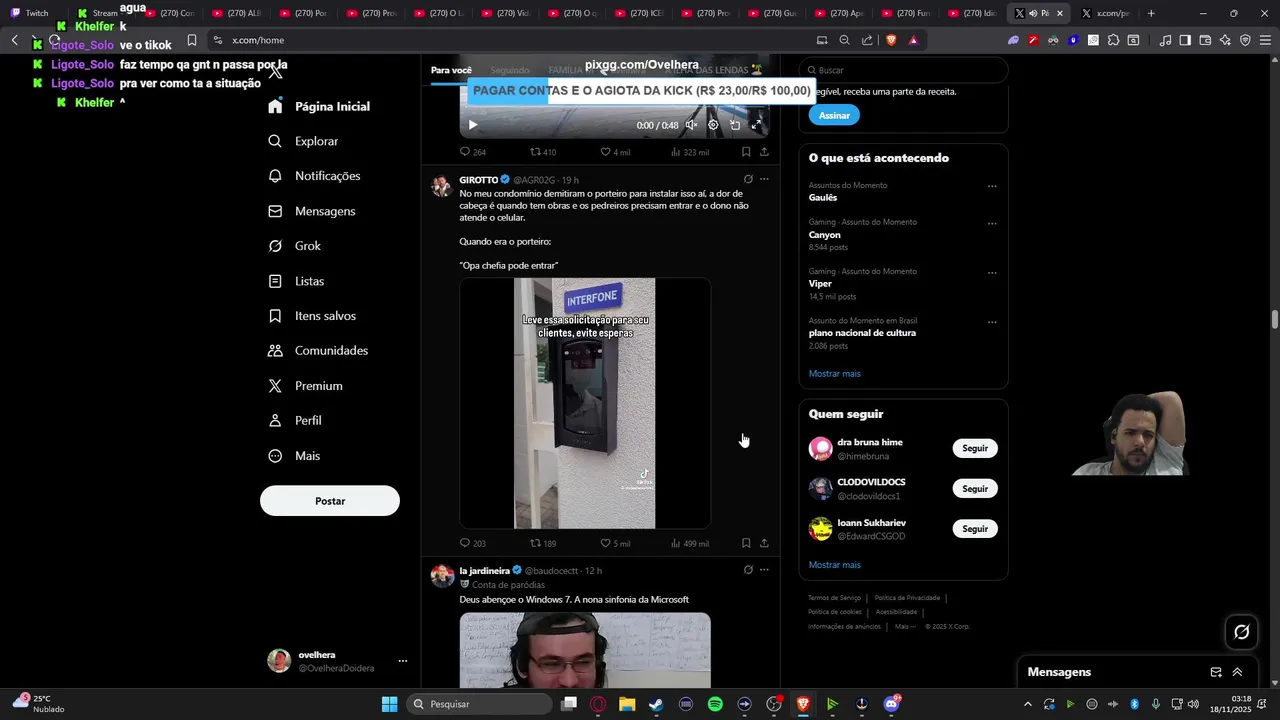The height and width of the screenshot is (720, 1280).
Task: Like the post with 4 mil likes
Action: (x=615, y=152)
